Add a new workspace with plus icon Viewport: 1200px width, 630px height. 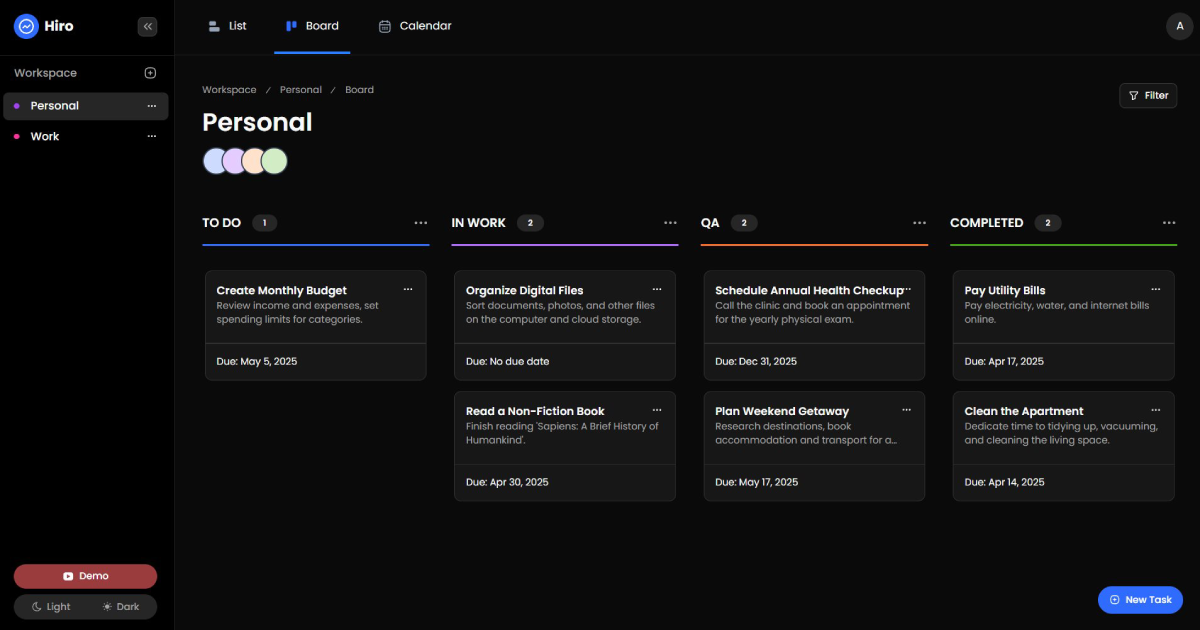click(150, 73)
